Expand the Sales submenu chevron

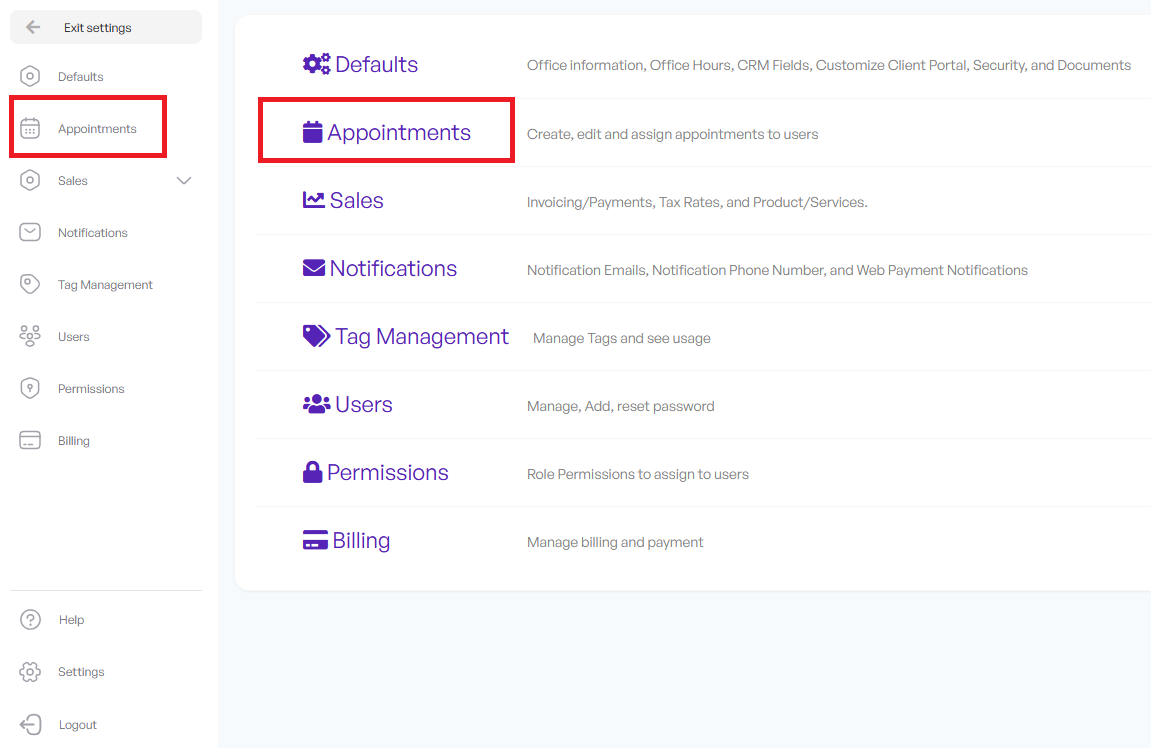click(x=184, y=181)
